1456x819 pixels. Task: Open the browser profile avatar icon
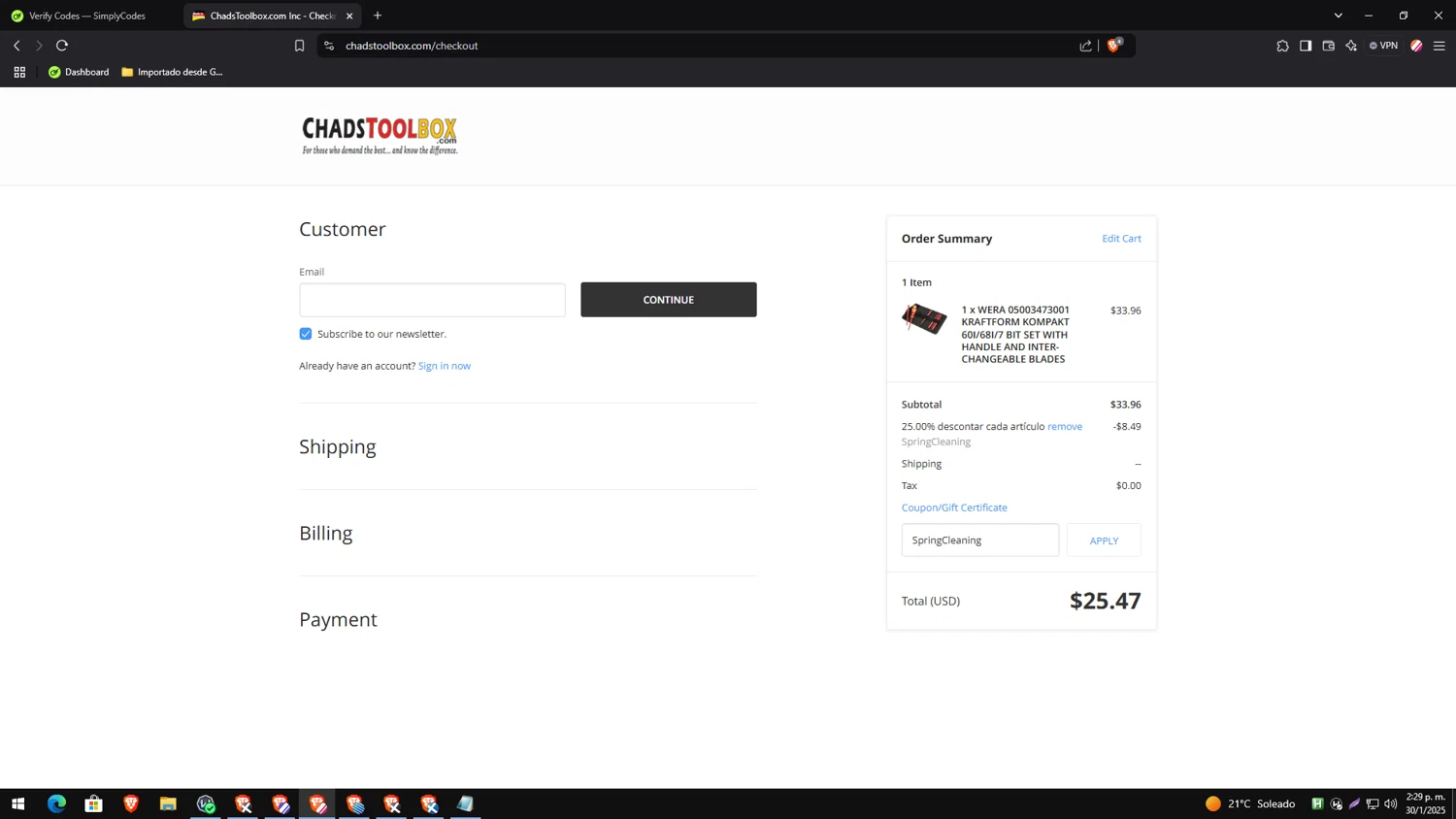1416,46
